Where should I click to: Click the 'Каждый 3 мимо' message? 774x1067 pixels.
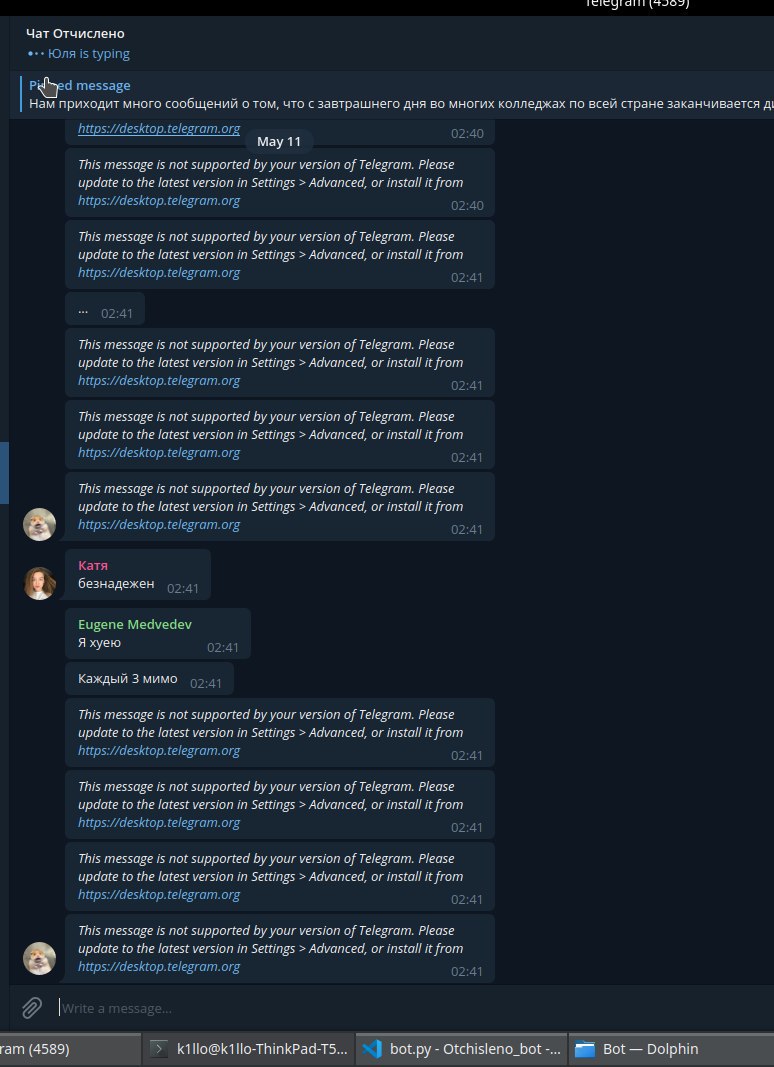[x=149, y=679]
